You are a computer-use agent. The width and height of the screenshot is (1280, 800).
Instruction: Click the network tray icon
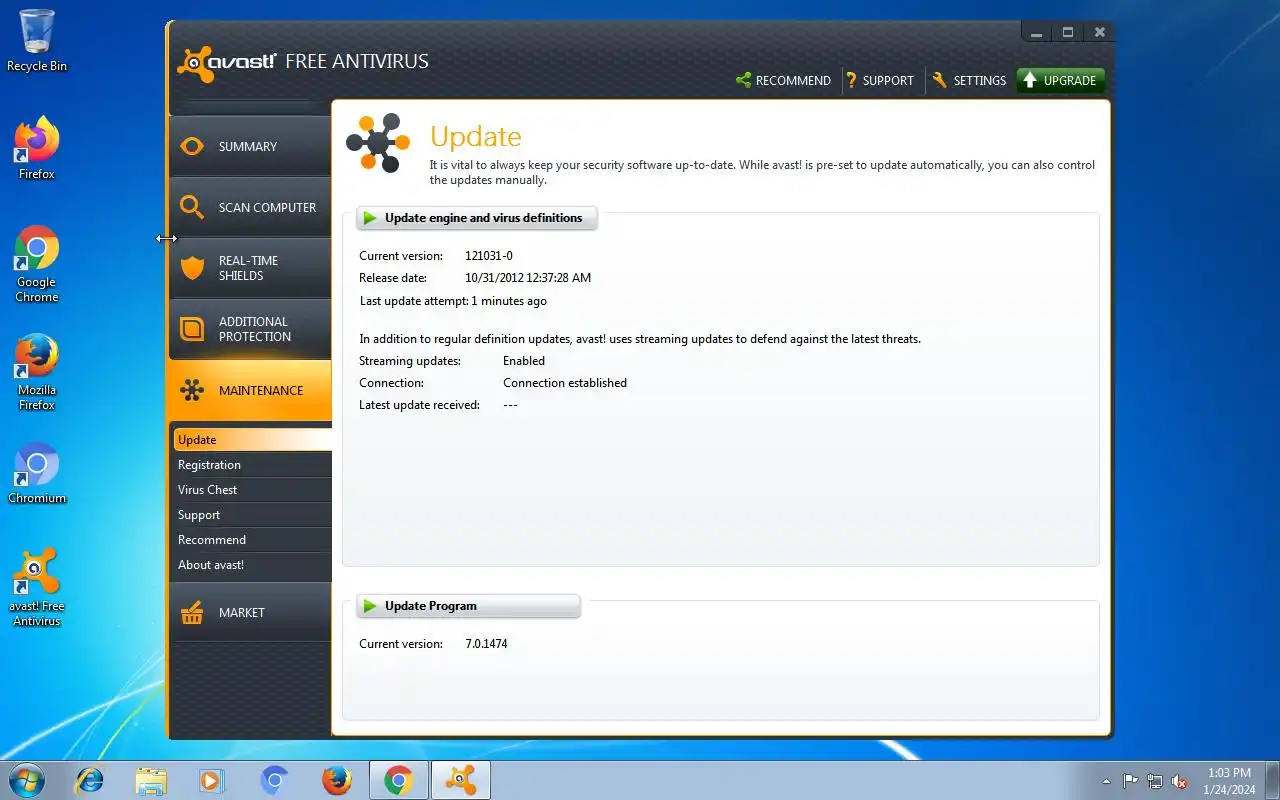[1155, 781]
